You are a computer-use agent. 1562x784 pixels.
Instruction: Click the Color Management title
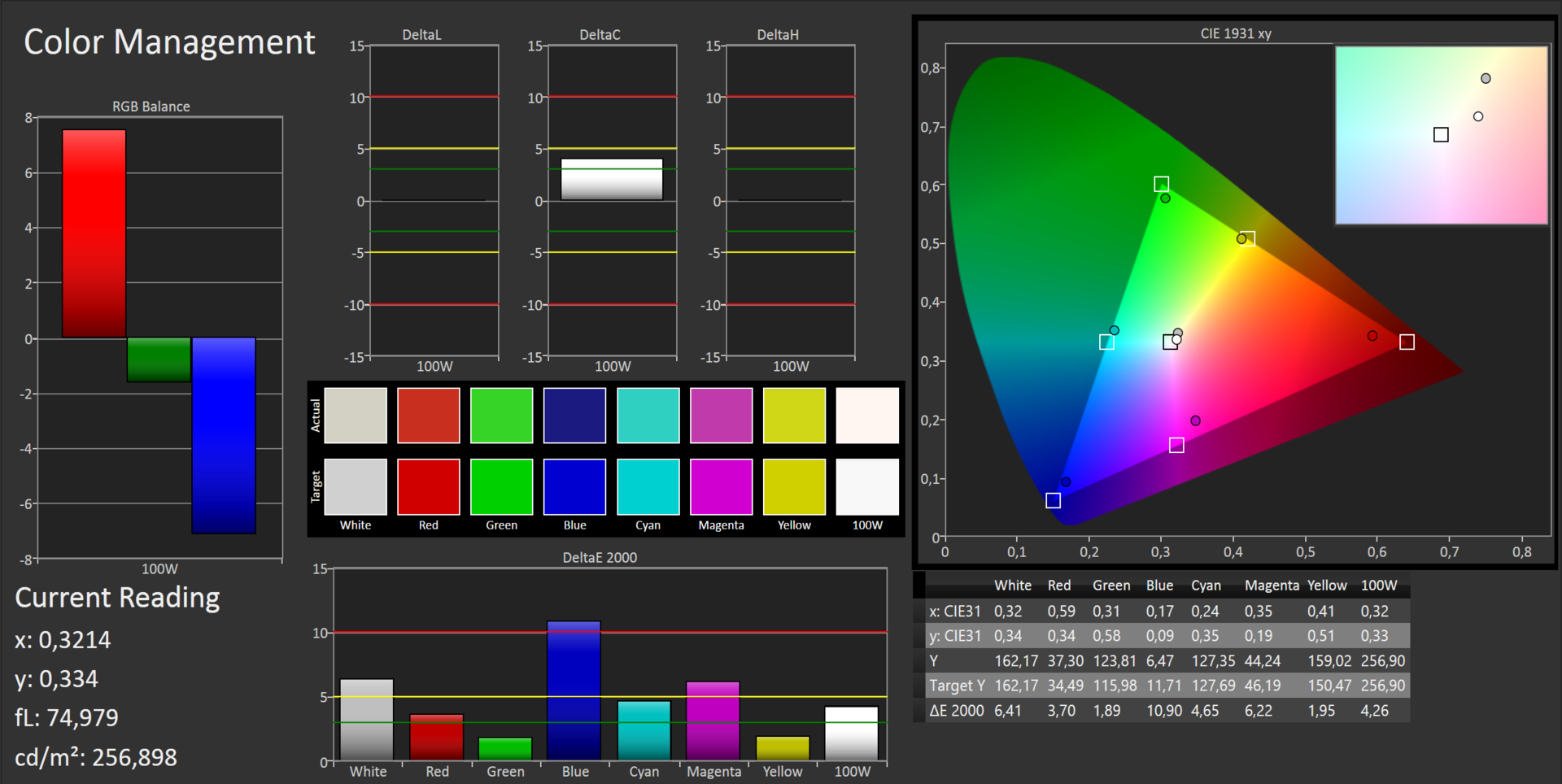169,41
